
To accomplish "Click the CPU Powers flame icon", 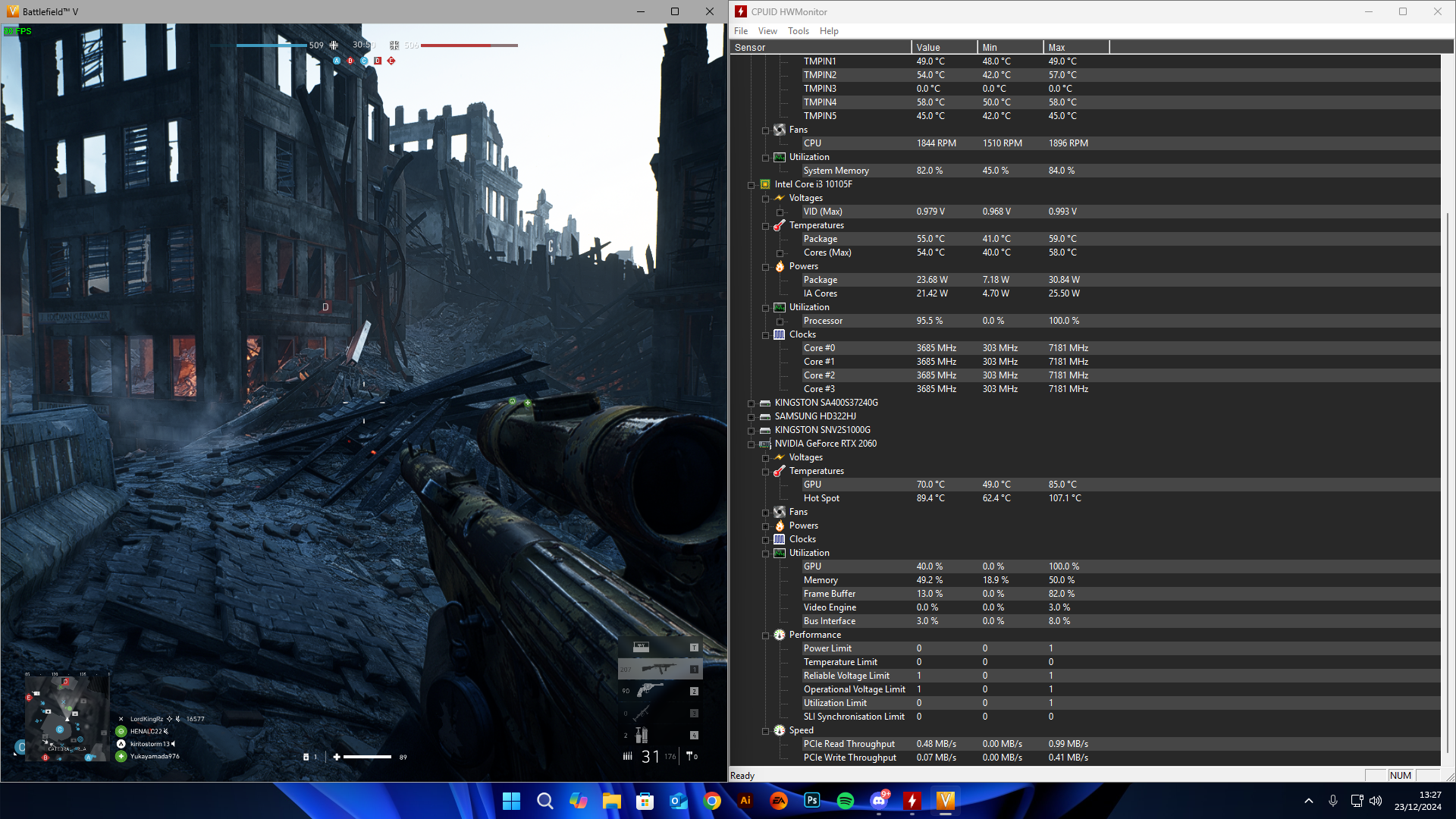I will click(x=780, y=266).
